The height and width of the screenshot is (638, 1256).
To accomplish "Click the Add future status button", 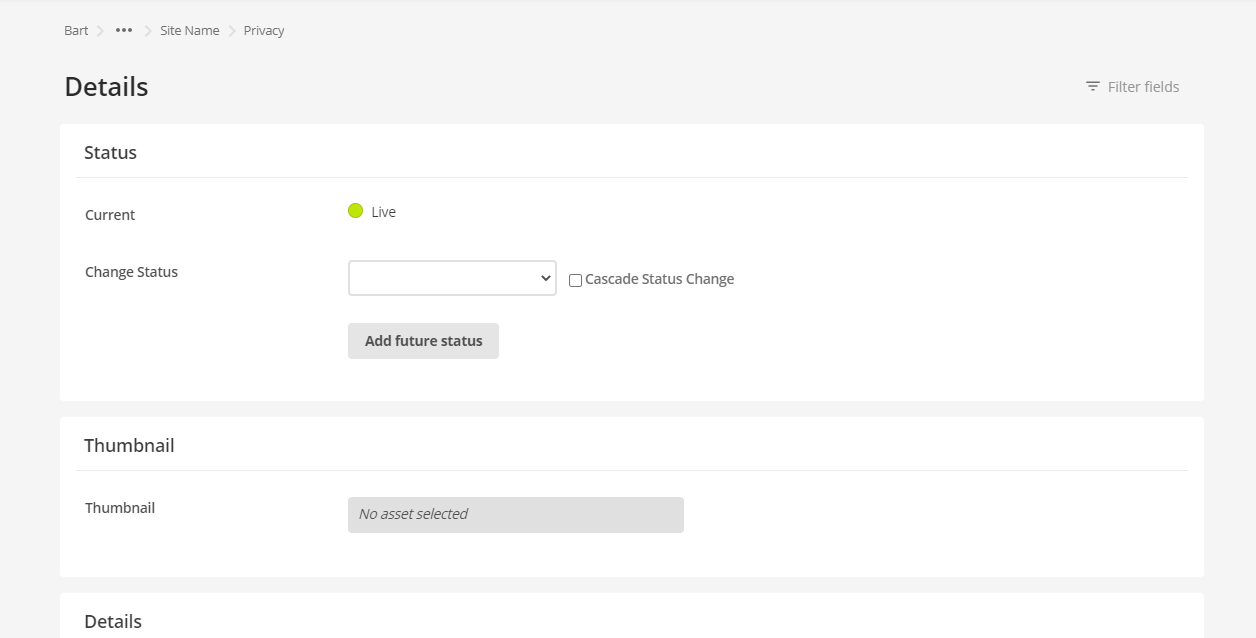I will pos(423,341).
